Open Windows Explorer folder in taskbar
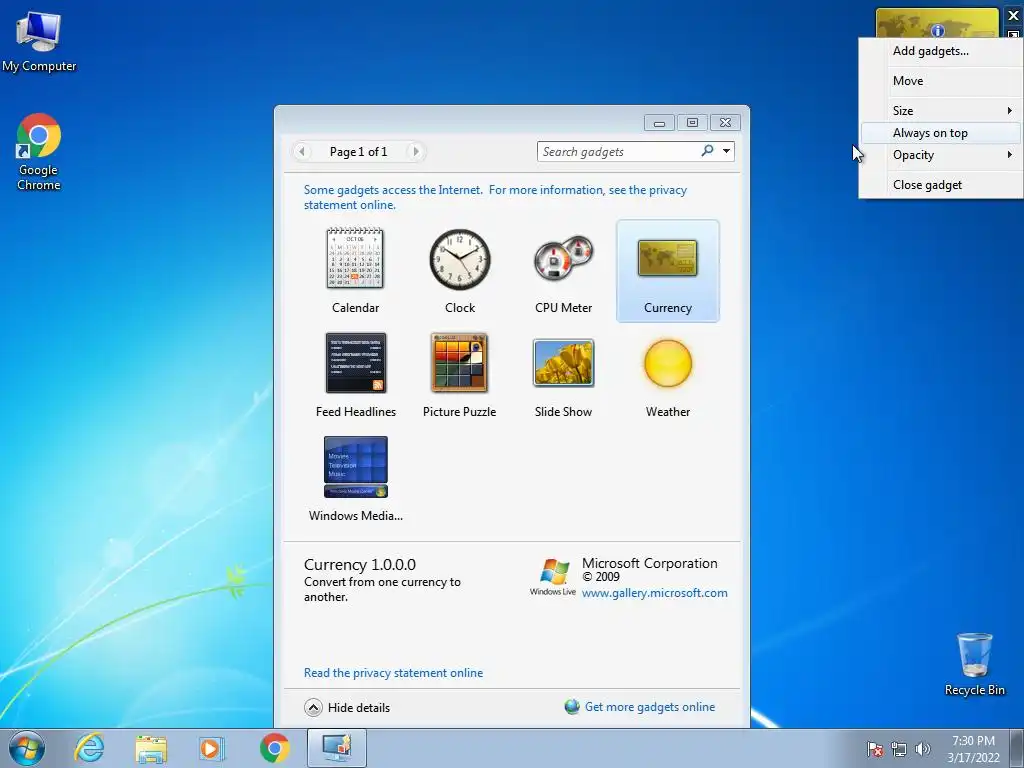Image resolution: width=1024 pixels, height=768 pixels. click(151, 748)
